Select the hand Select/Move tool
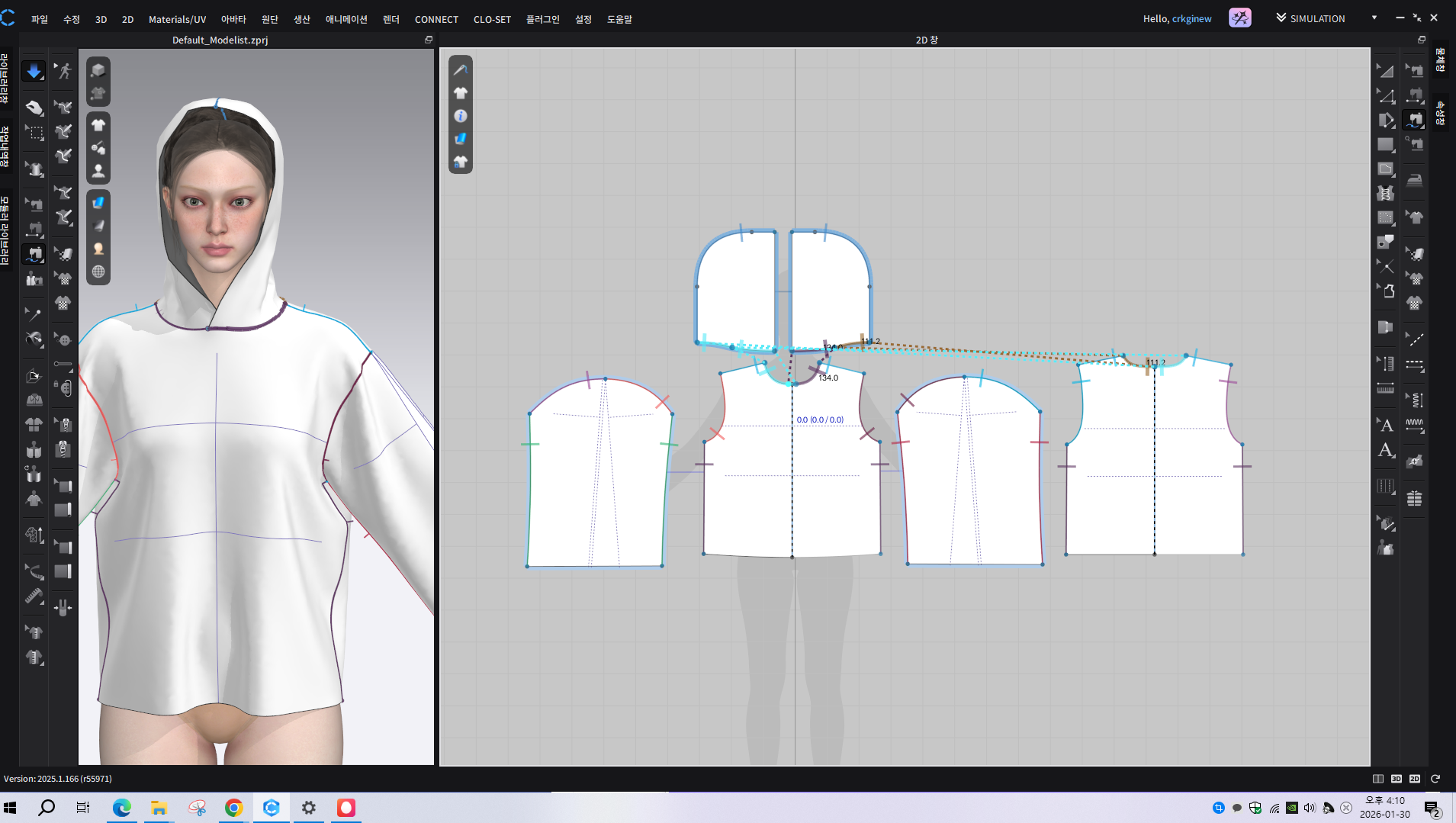This screenshot has height=823, width=1456. (34, 108)
